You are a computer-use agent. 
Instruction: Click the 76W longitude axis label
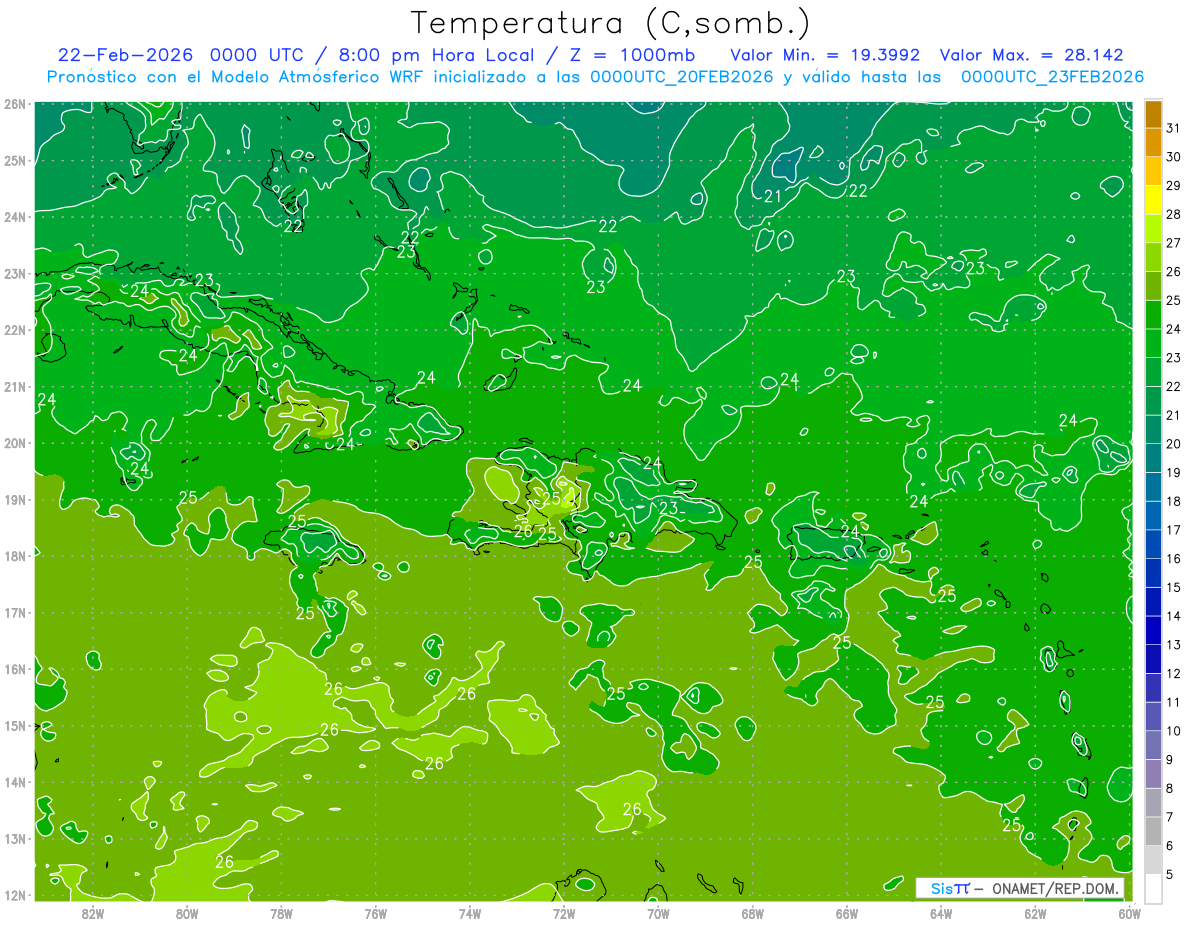[x=375, y=913]
